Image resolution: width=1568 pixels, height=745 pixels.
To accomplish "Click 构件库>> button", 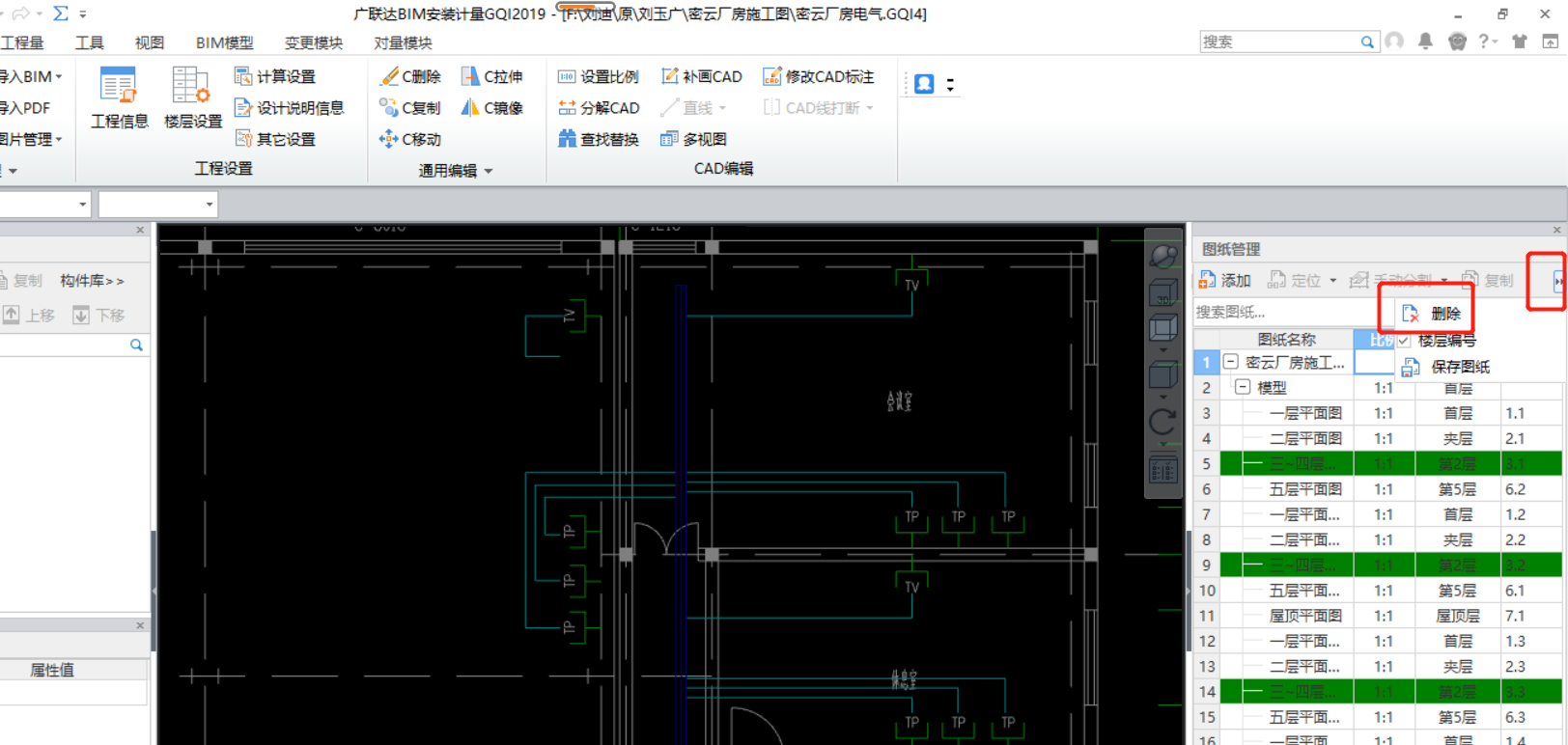I will [x=92, y=281].
